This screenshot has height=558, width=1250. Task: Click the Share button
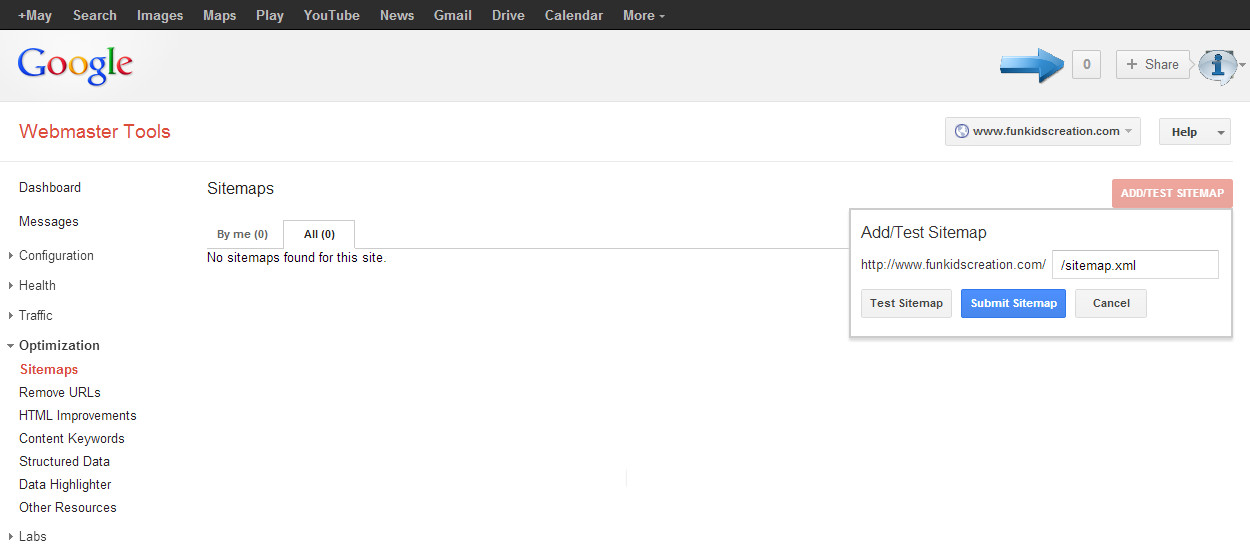tap(1153, 65)
